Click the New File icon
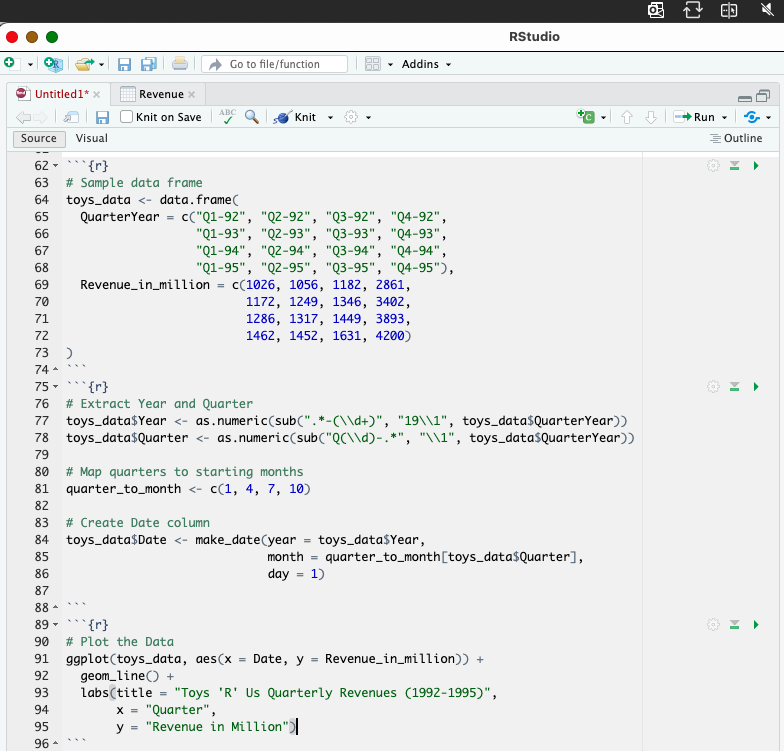 click(x=12, y=64)
